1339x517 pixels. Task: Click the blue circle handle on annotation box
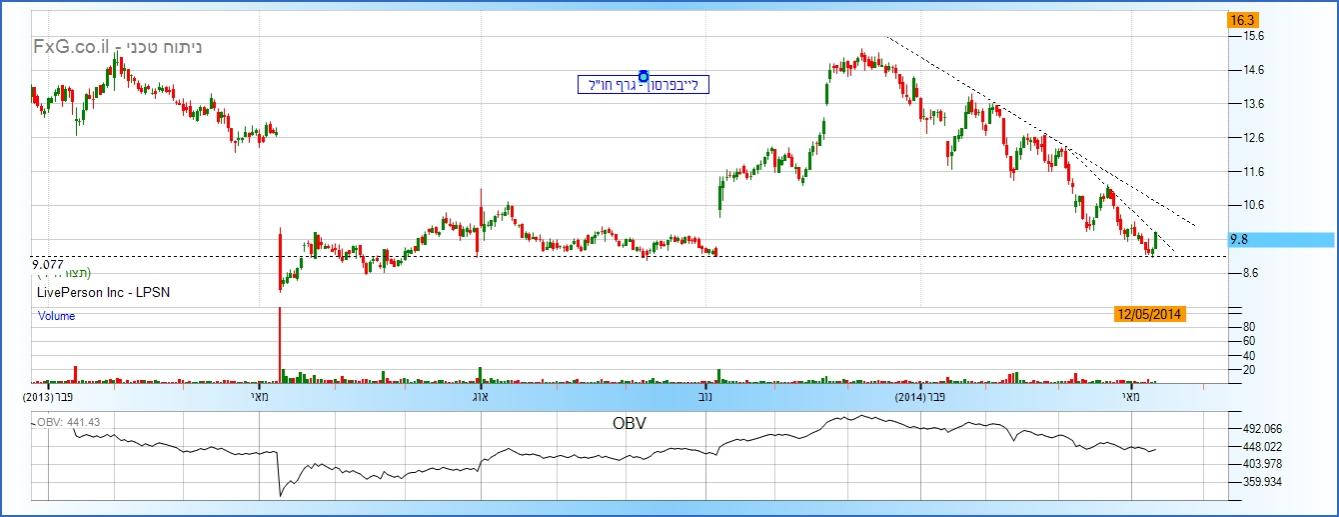point(643,76)
